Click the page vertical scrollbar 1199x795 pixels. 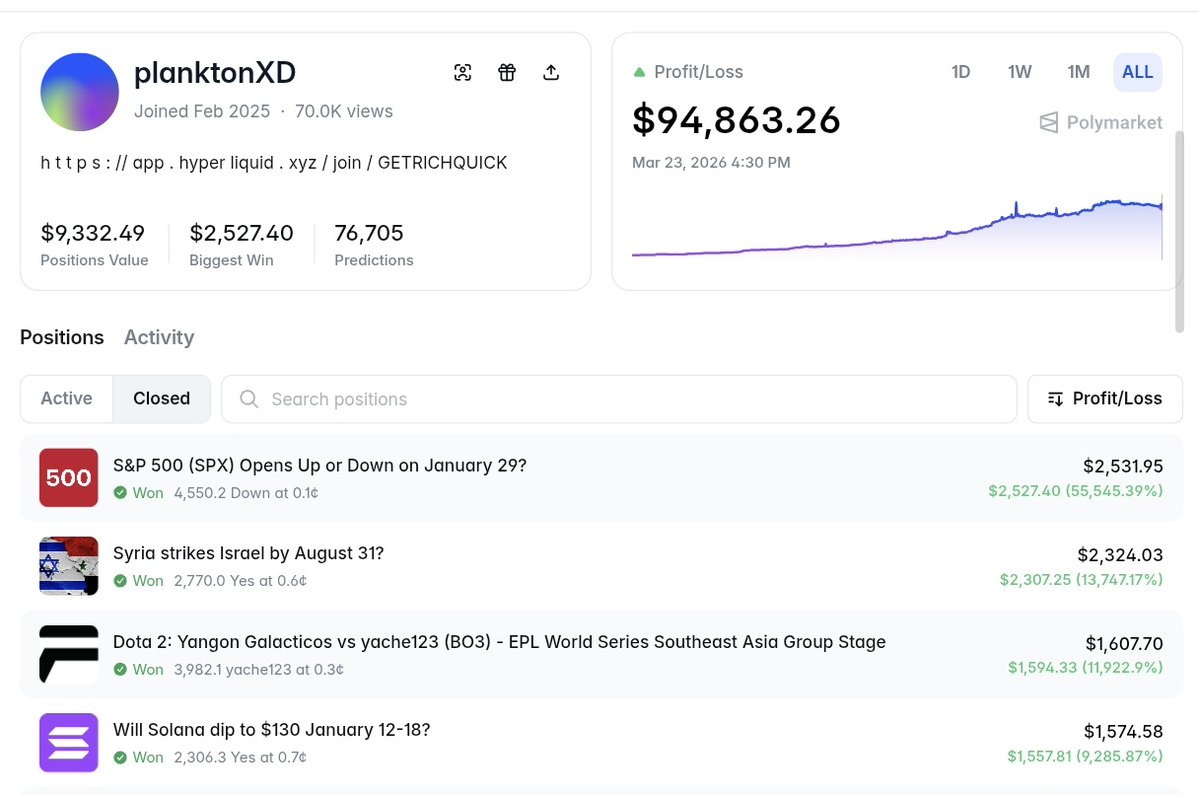[x=1179, y=232]
